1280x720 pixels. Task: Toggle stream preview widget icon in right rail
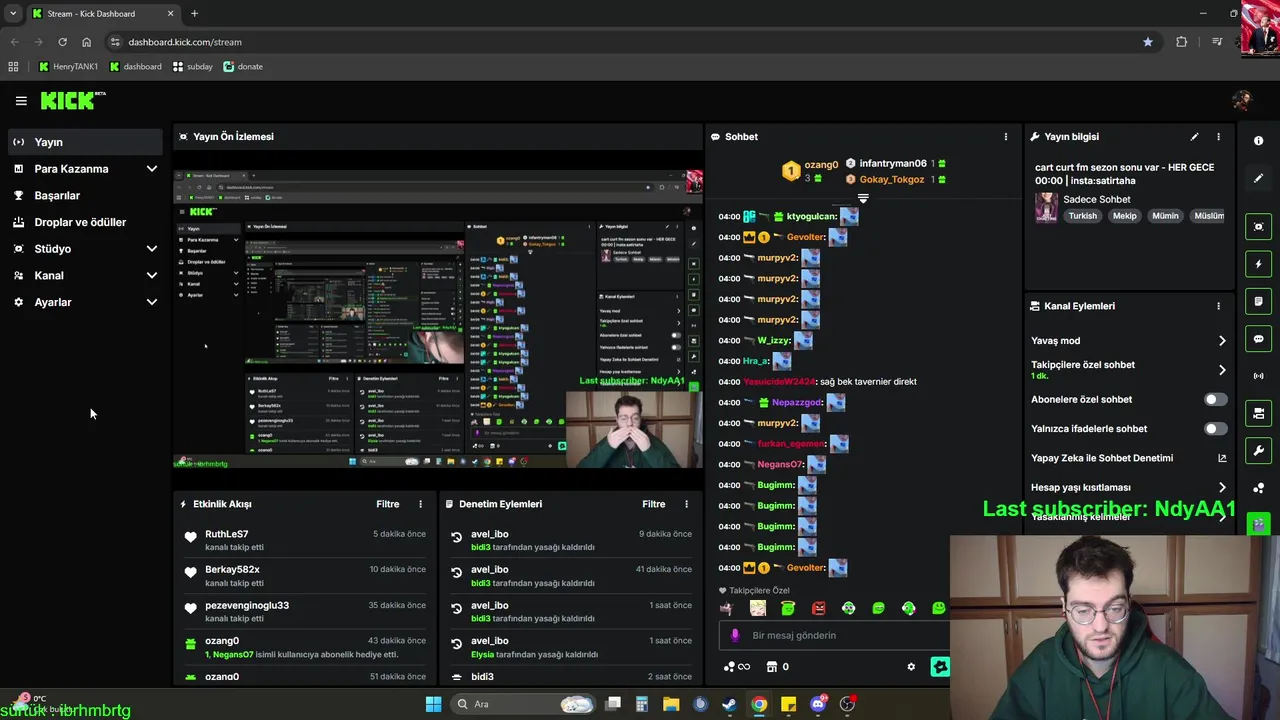point(1258,227)
